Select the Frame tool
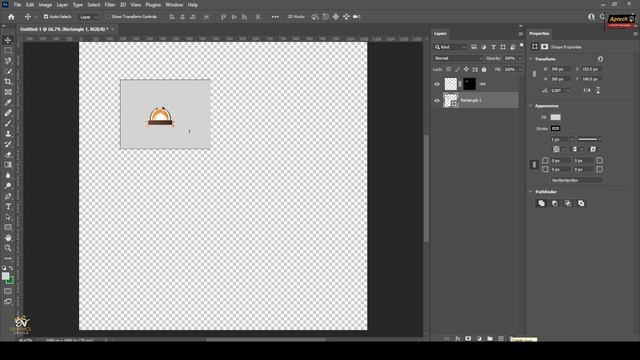 tap(8, 92)
